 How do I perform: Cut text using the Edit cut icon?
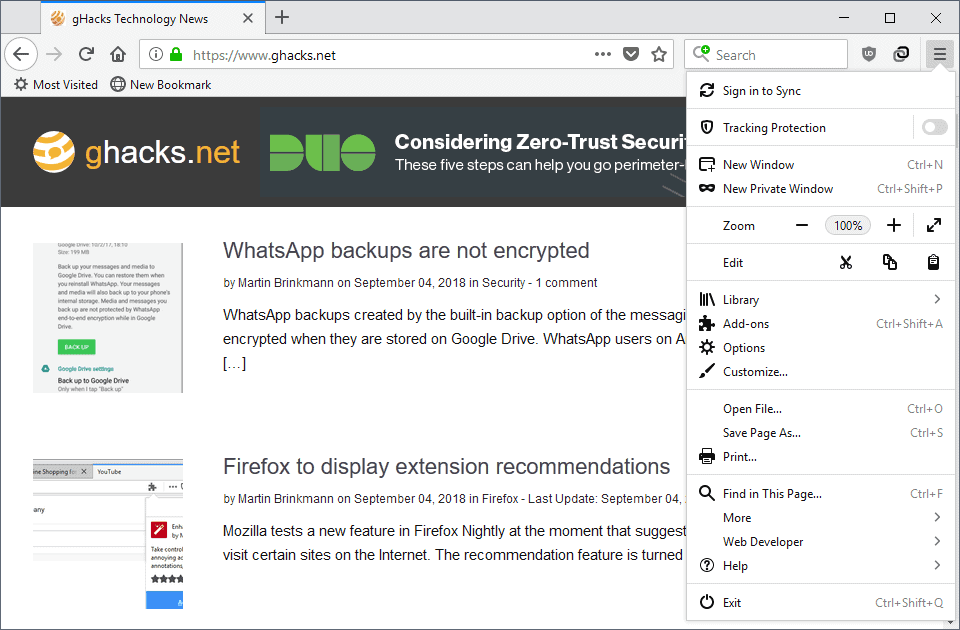[x=846, y=262]
